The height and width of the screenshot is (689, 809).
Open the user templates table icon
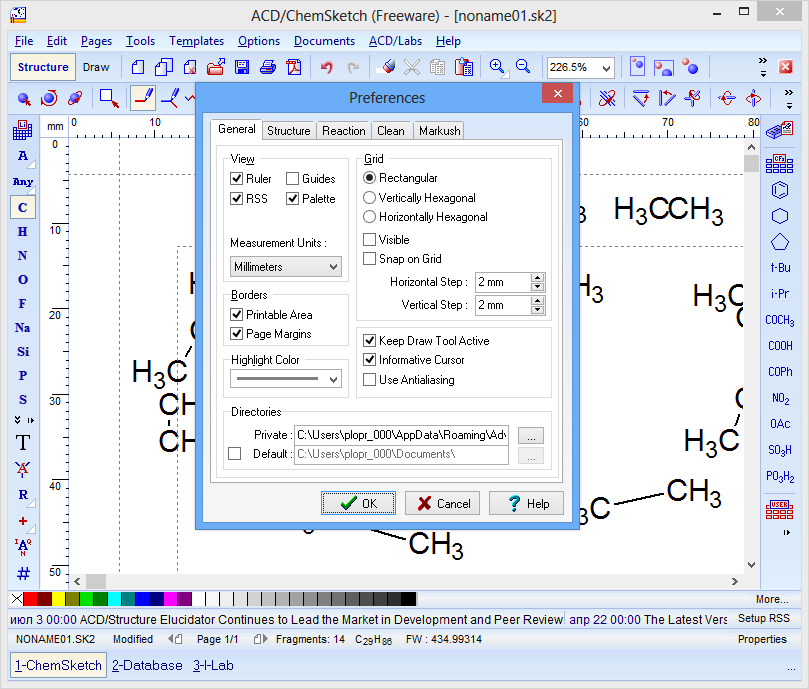[780, 509]
